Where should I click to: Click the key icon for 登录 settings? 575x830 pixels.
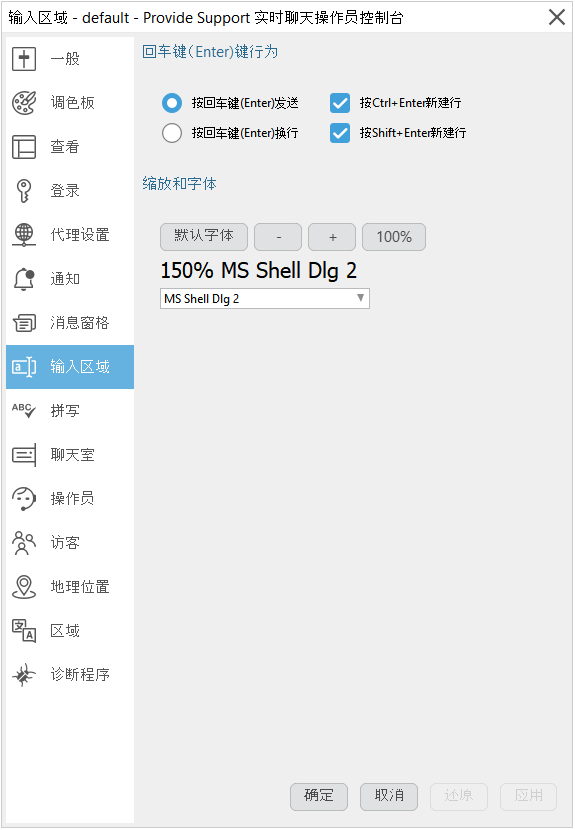tap(24, 191)
